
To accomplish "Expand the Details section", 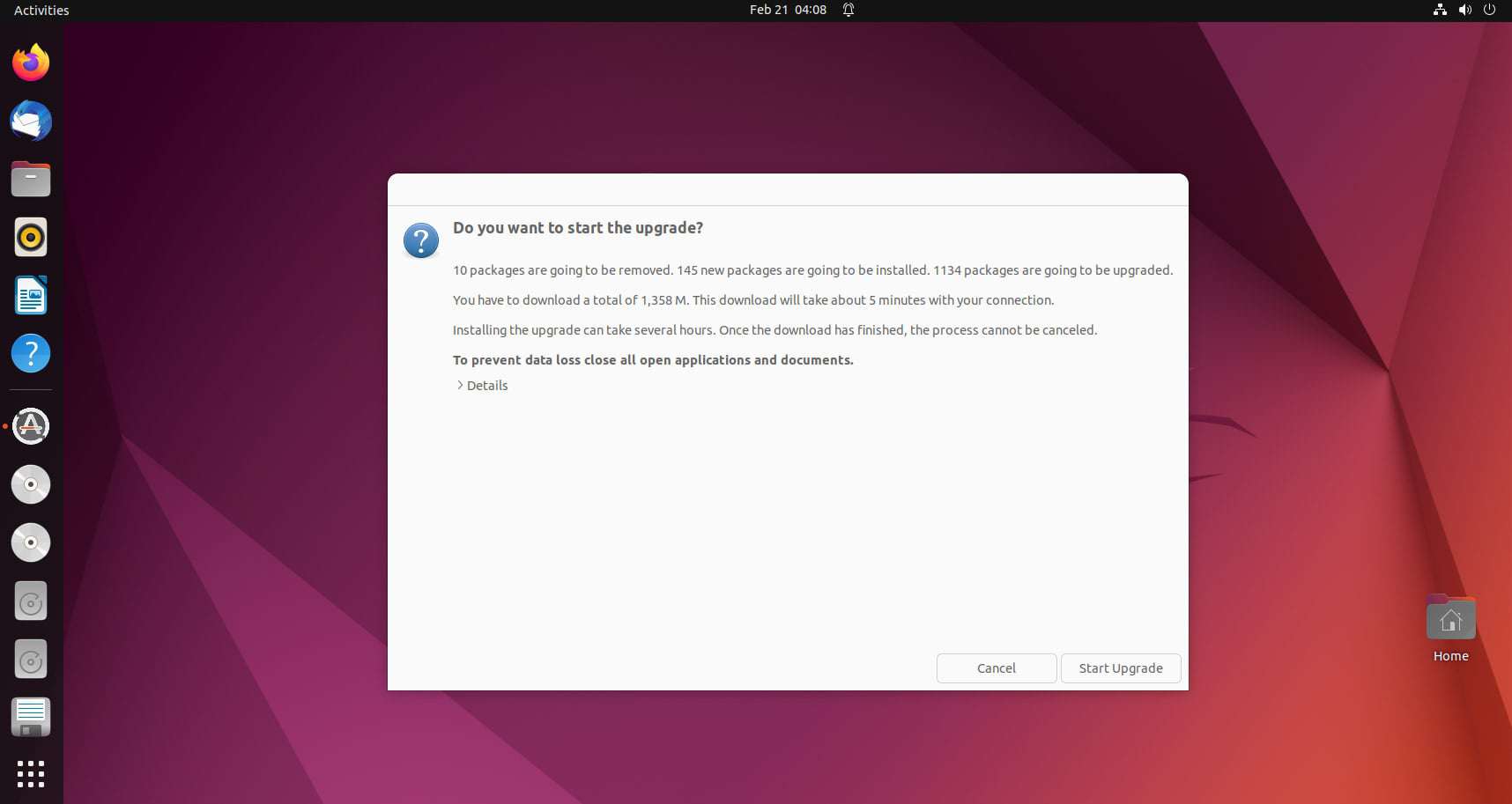I will tap(481, 385).
